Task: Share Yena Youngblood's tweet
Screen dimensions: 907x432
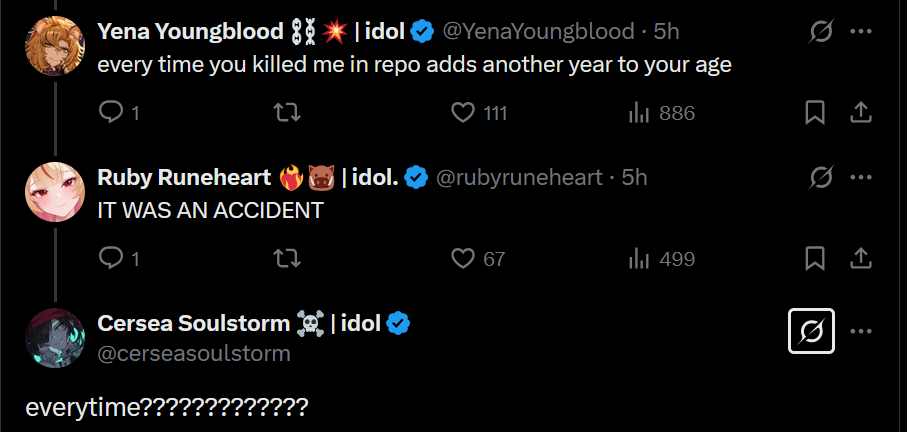Action: point(860,113)
